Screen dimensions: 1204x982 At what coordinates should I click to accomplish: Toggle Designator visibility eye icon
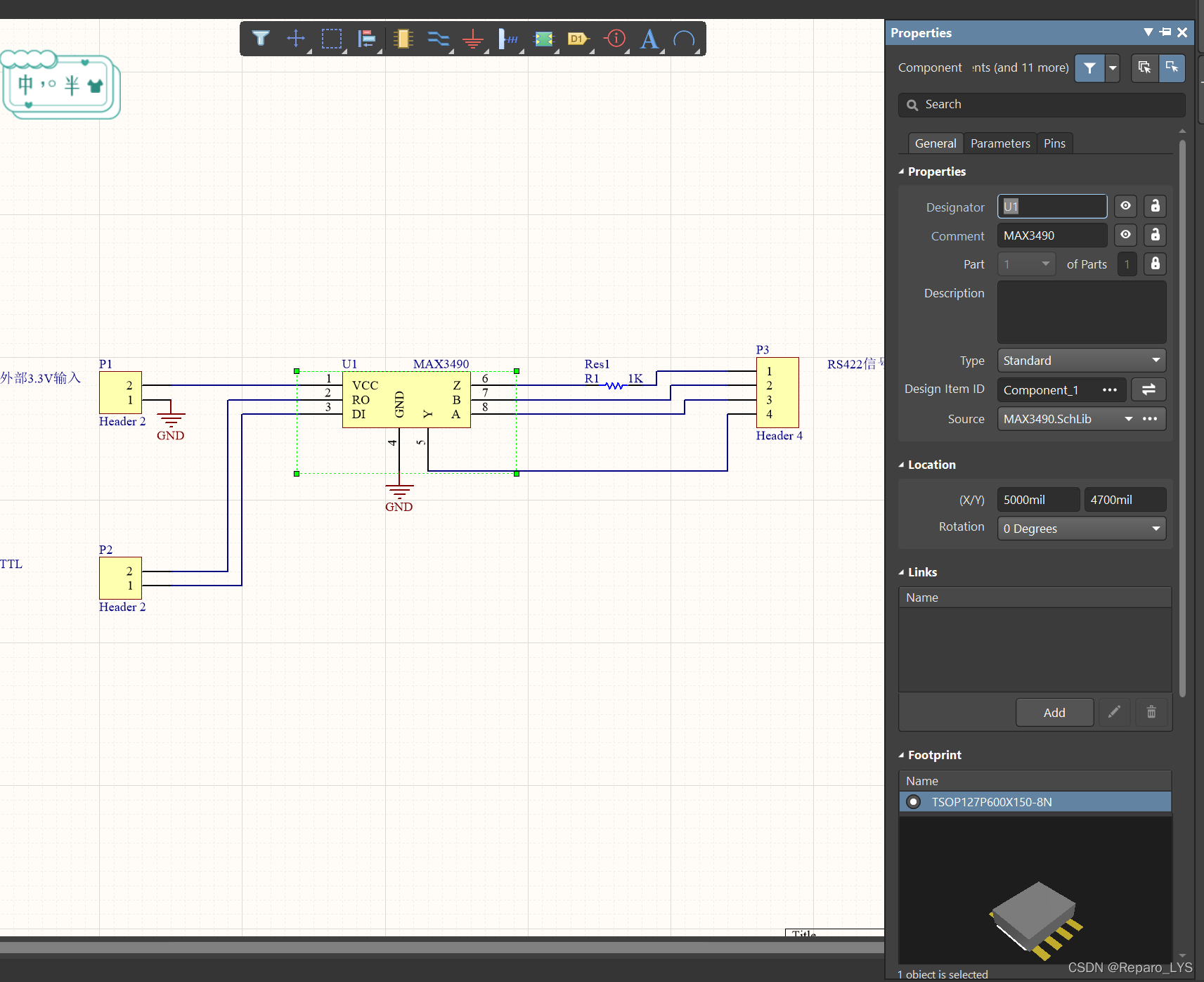(x=1125, y=206)
